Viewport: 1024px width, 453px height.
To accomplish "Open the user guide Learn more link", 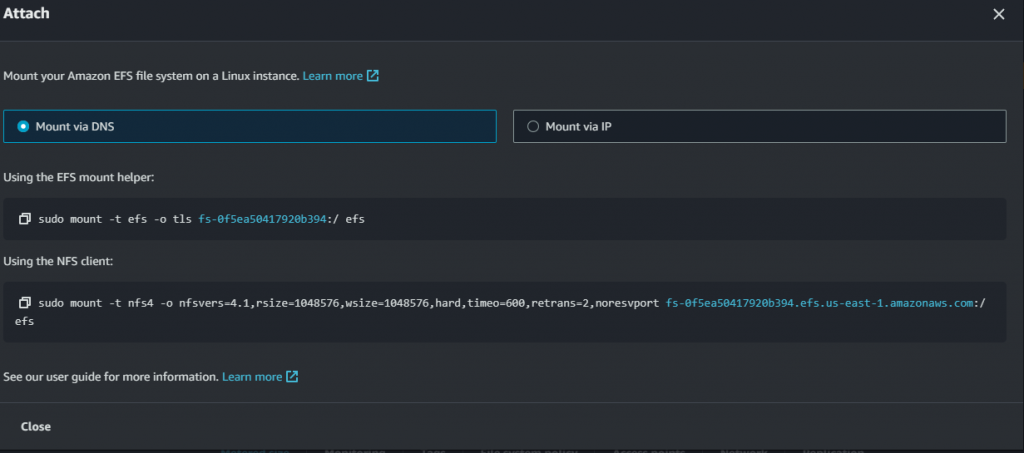I will (x=252, y=377).
